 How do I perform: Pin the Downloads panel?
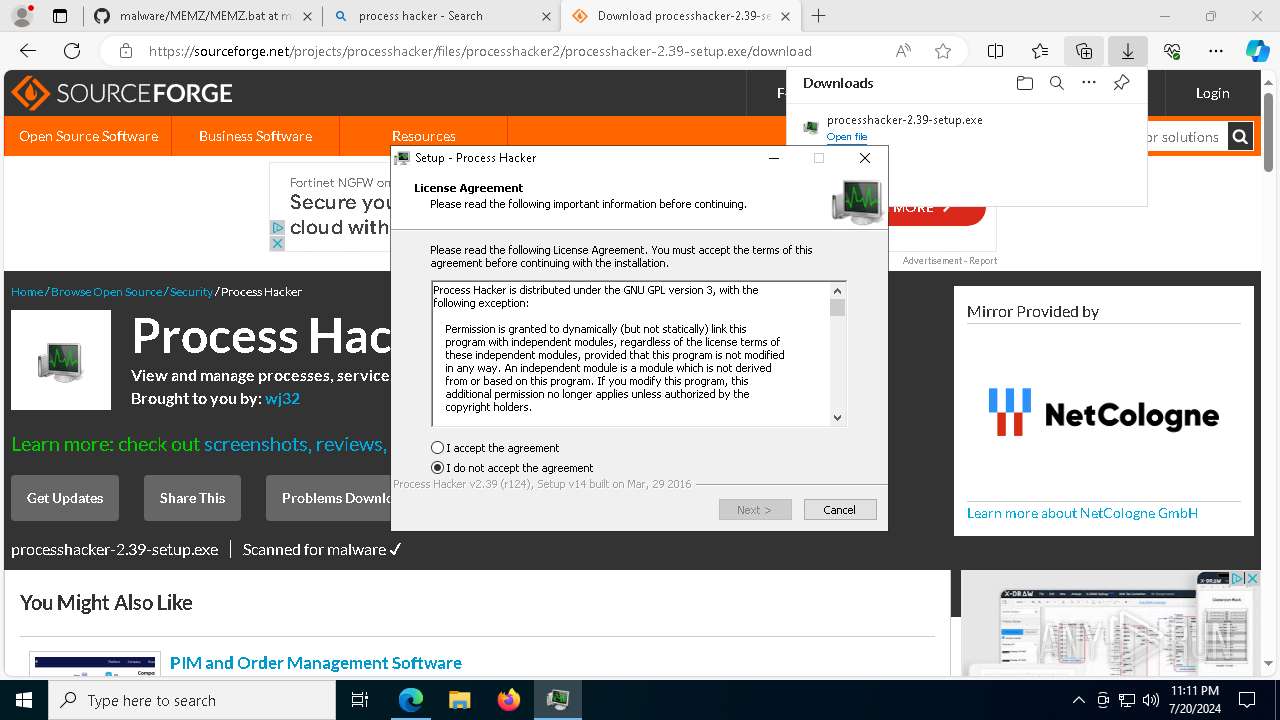pyautogui.click(x=1121, y=84)
